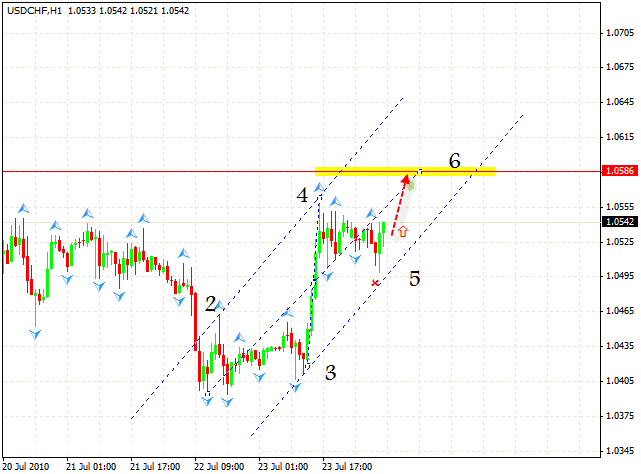
Task: Click price scale value 1.0345
Action: click(x=620, y=451)
